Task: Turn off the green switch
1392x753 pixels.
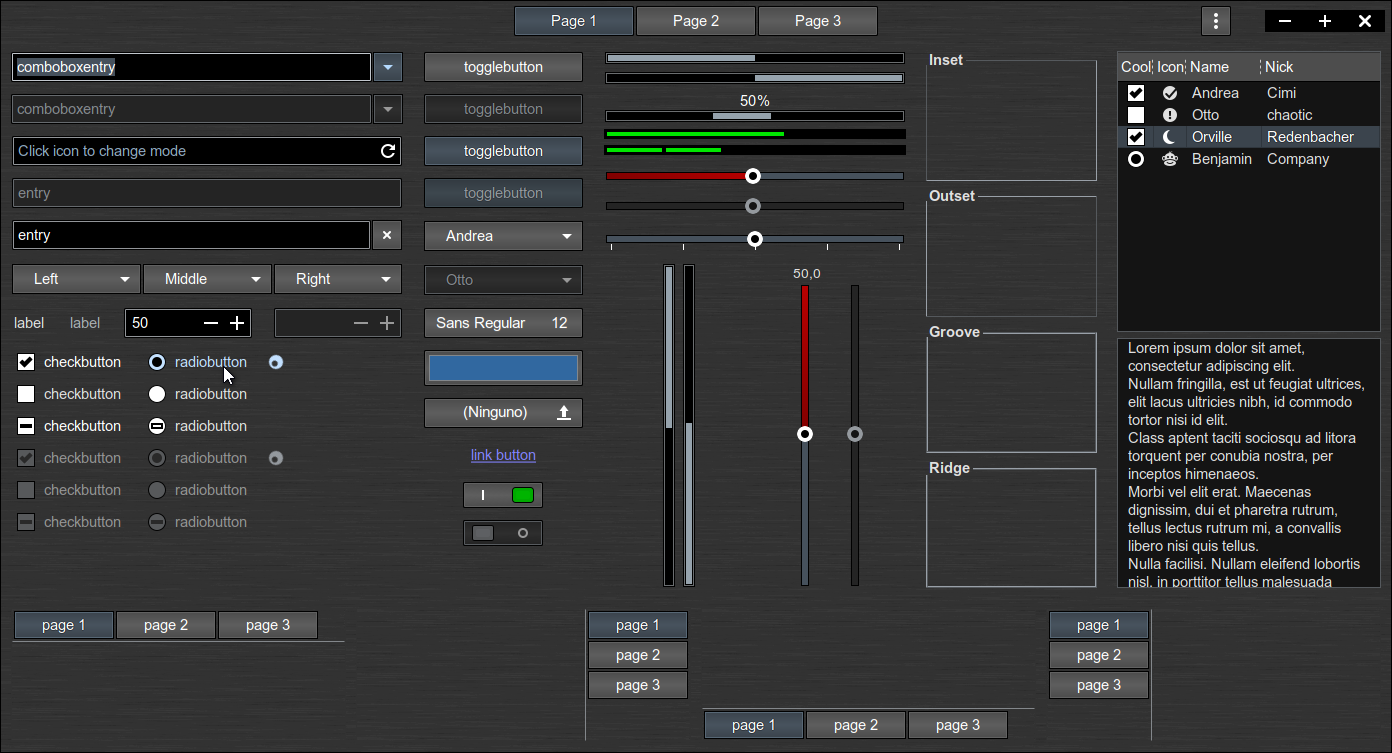Action: 503,495
